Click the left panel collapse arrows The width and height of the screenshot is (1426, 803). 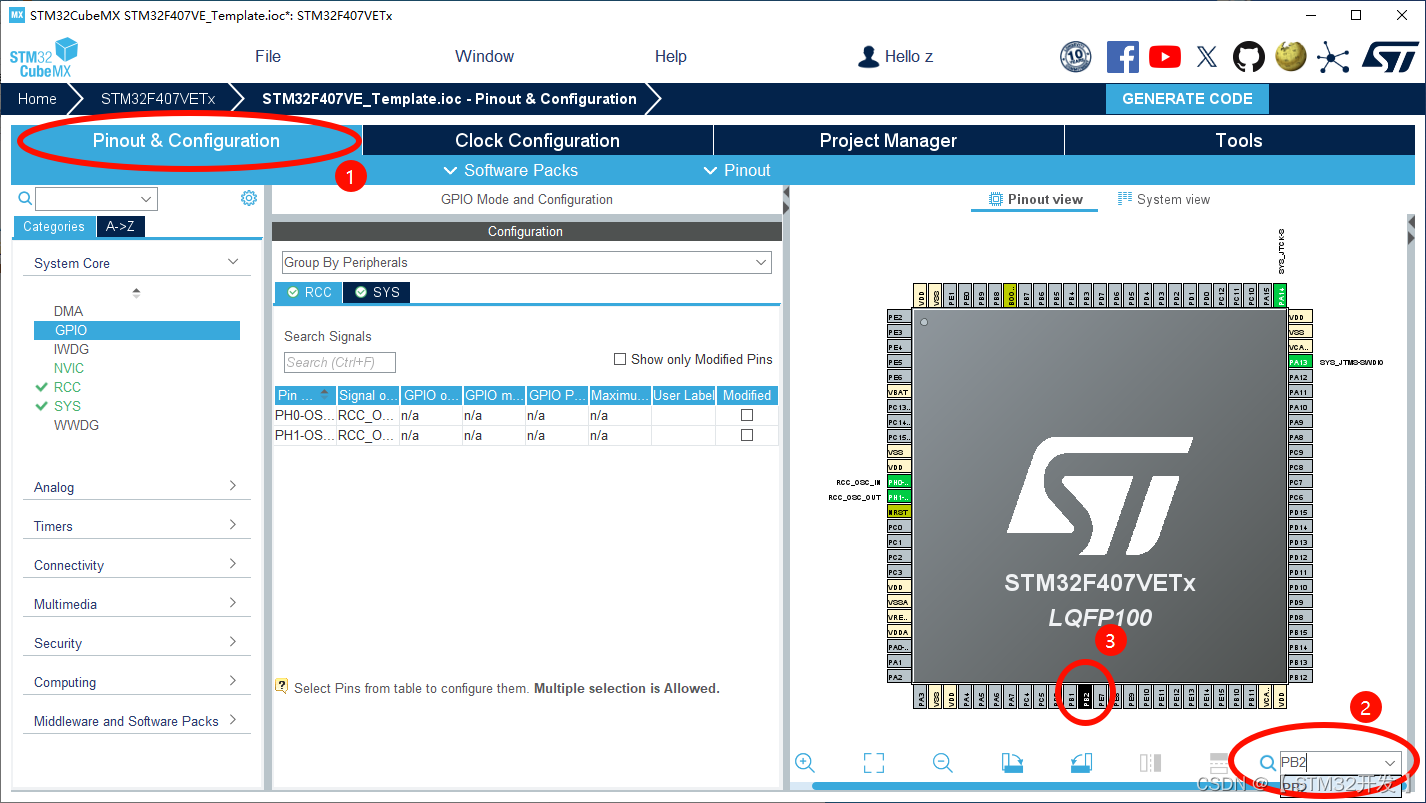pos(786,200)
